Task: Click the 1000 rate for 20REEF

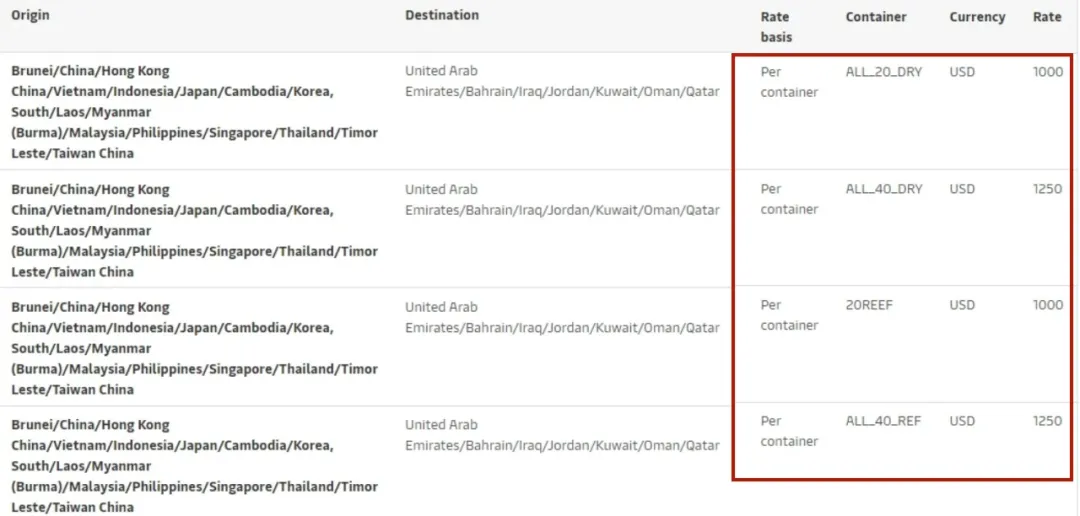Action: tap(1048, 305)
